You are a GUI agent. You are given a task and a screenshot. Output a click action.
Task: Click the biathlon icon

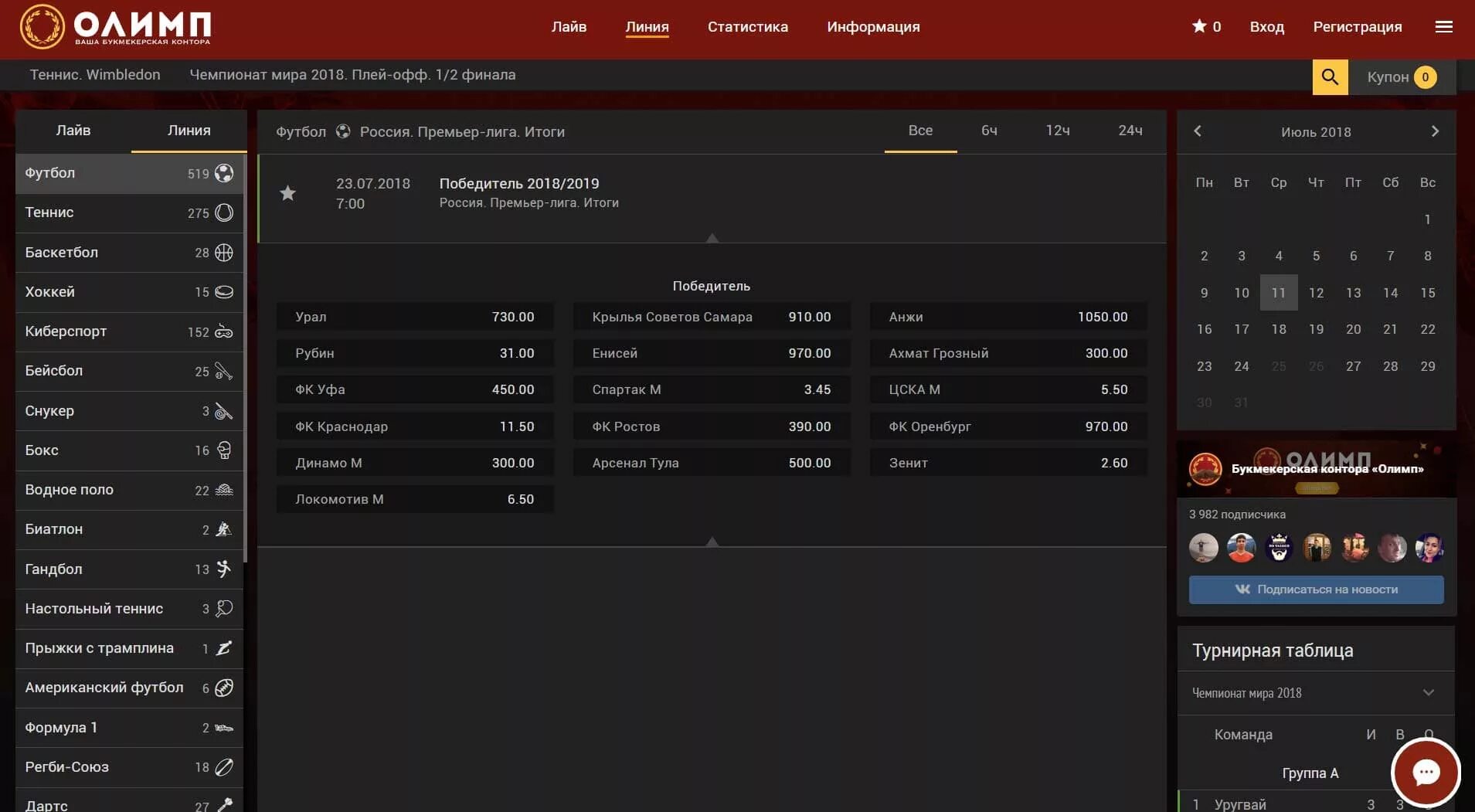click(224, 529)
